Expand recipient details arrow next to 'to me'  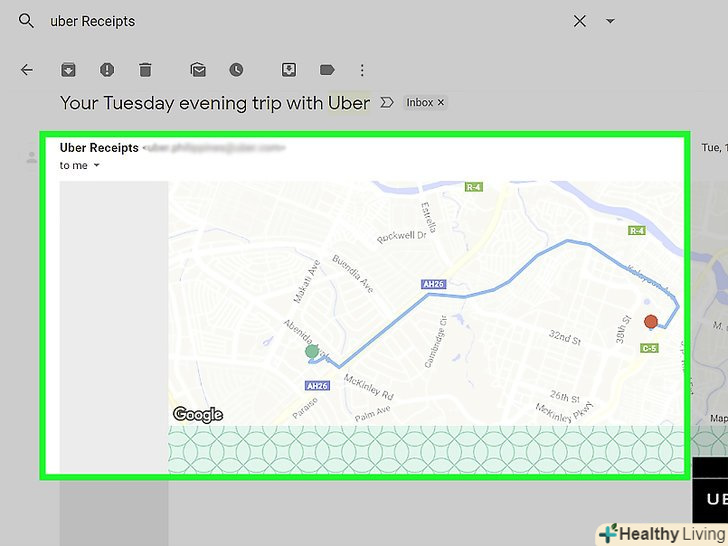click(97, 165)
